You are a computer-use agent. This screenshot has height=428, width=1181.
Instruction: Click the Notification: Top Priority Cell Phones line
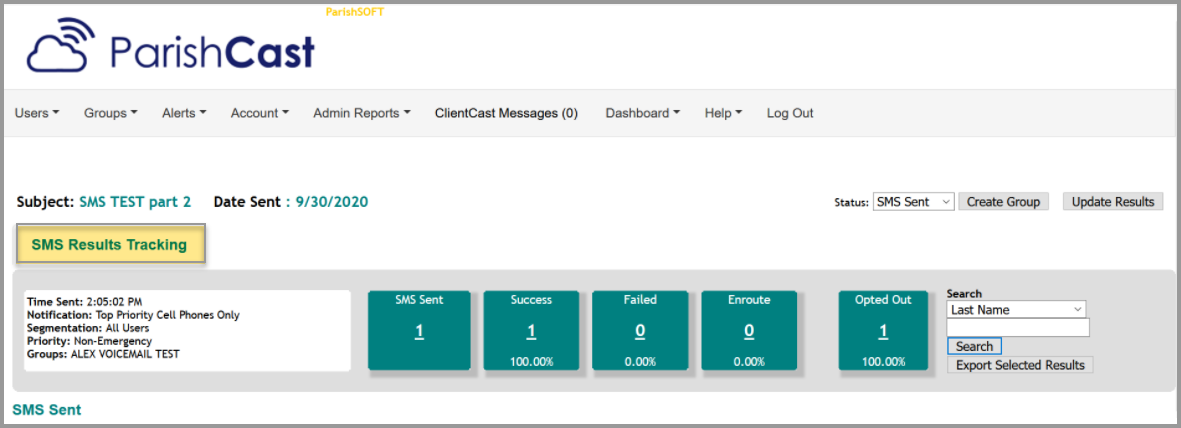click(133, 314)
